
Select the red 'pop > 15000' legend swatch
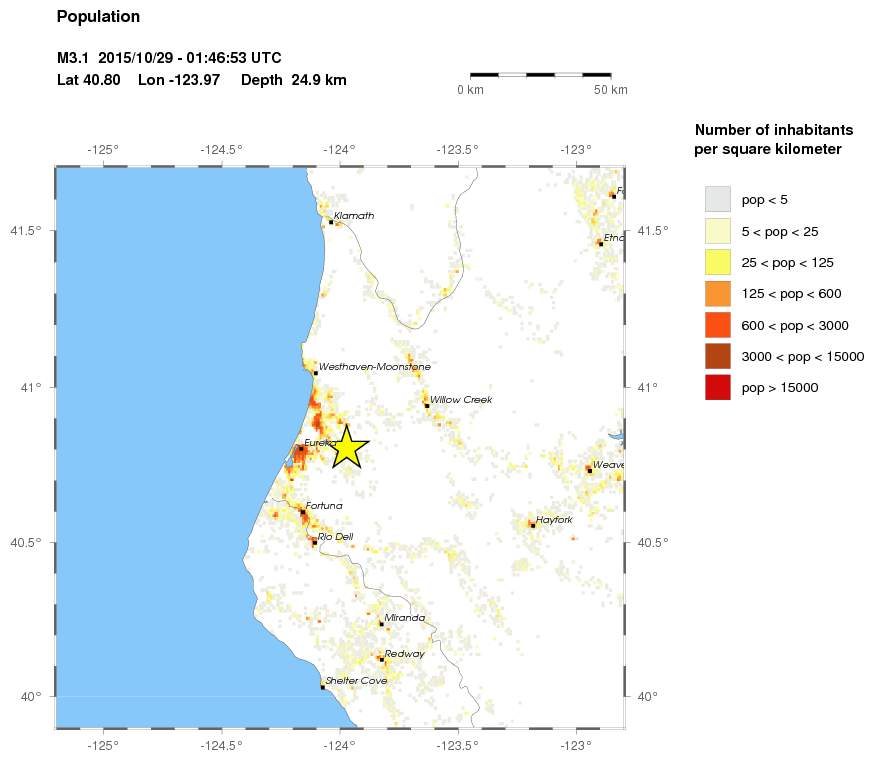point(718,388)
